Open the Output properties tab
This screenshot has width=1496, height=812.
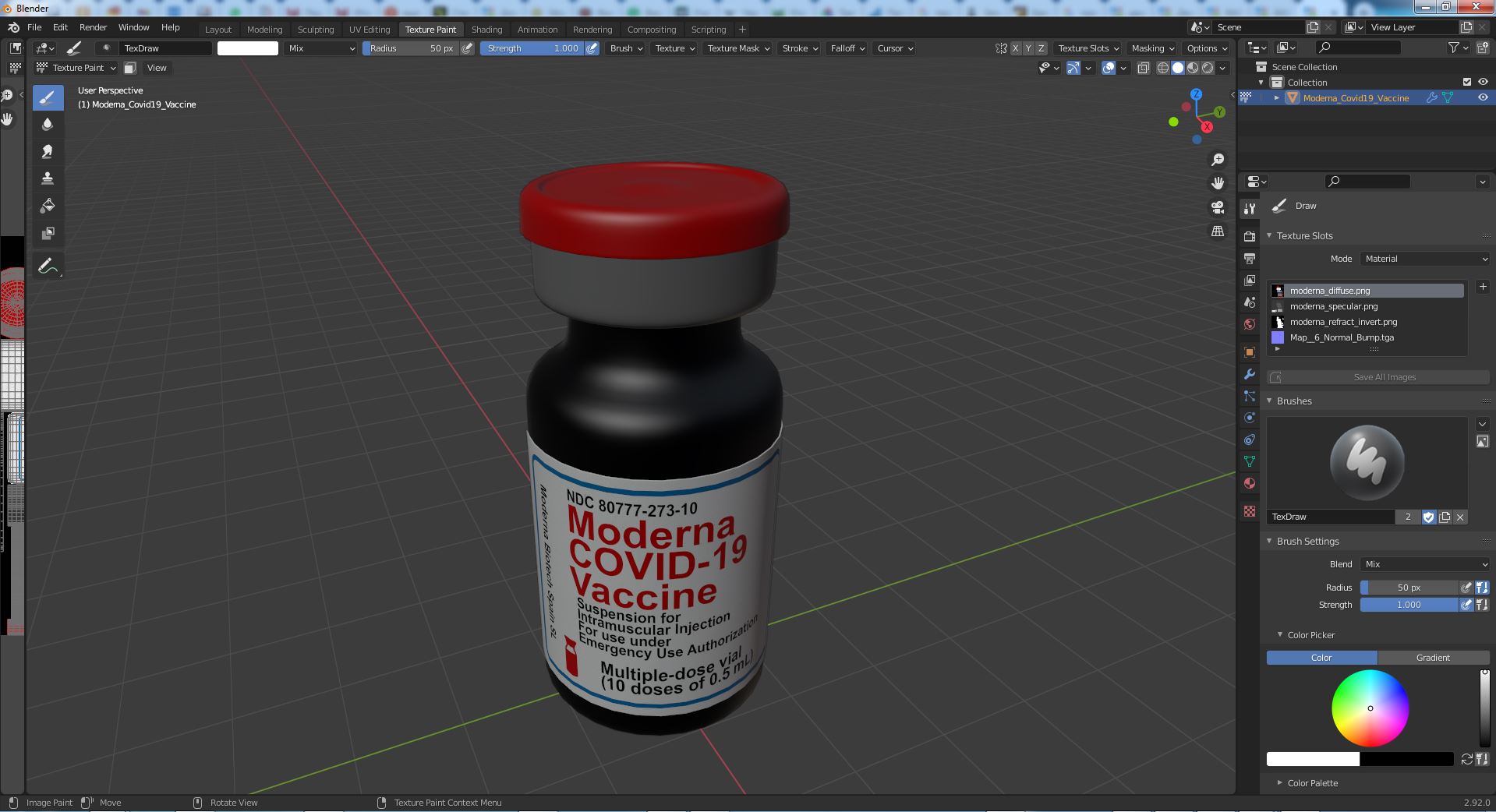(1250, 258)
